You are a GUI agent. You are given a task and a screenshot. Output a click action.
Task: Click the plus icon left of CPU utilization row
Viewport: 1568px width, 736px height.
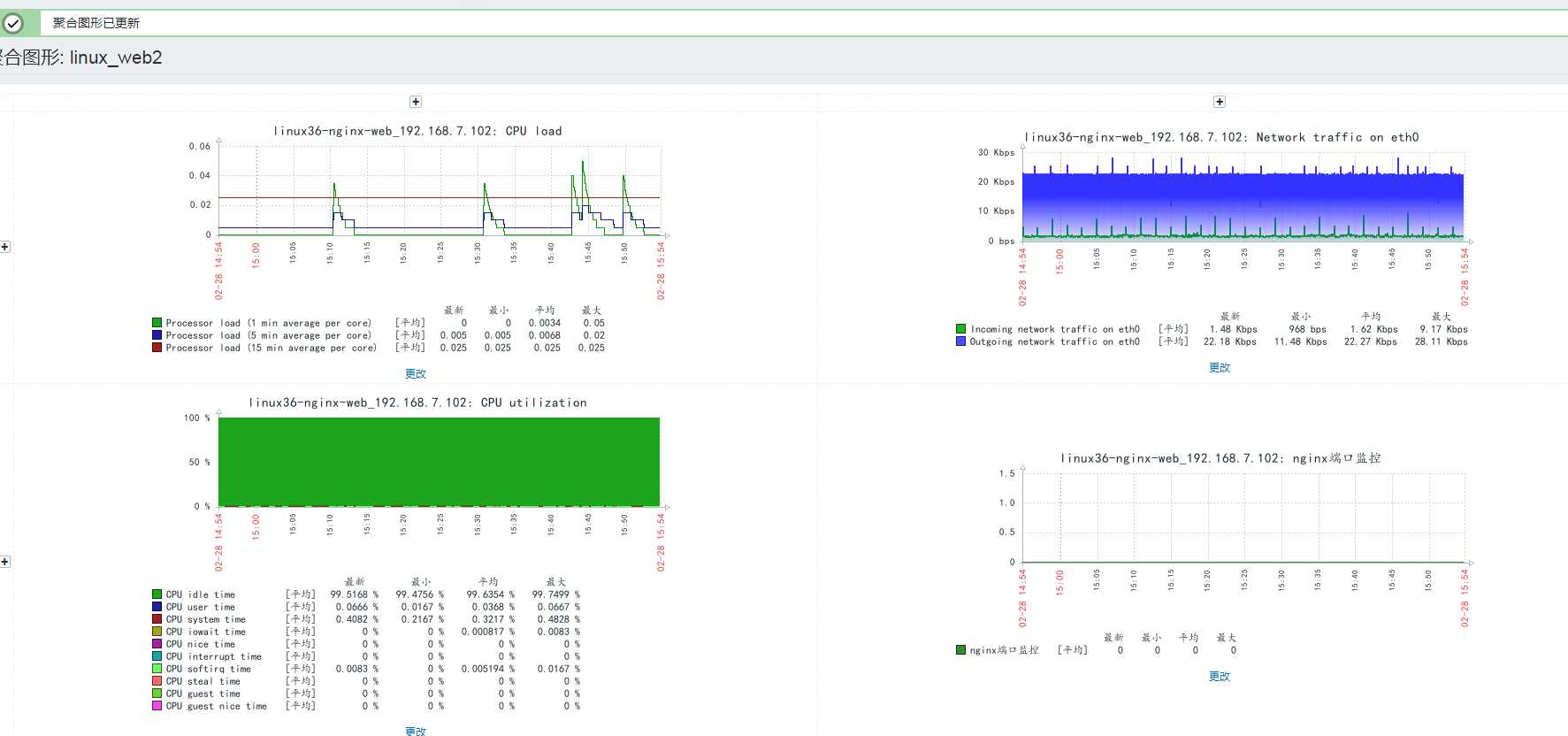[4, 562]
